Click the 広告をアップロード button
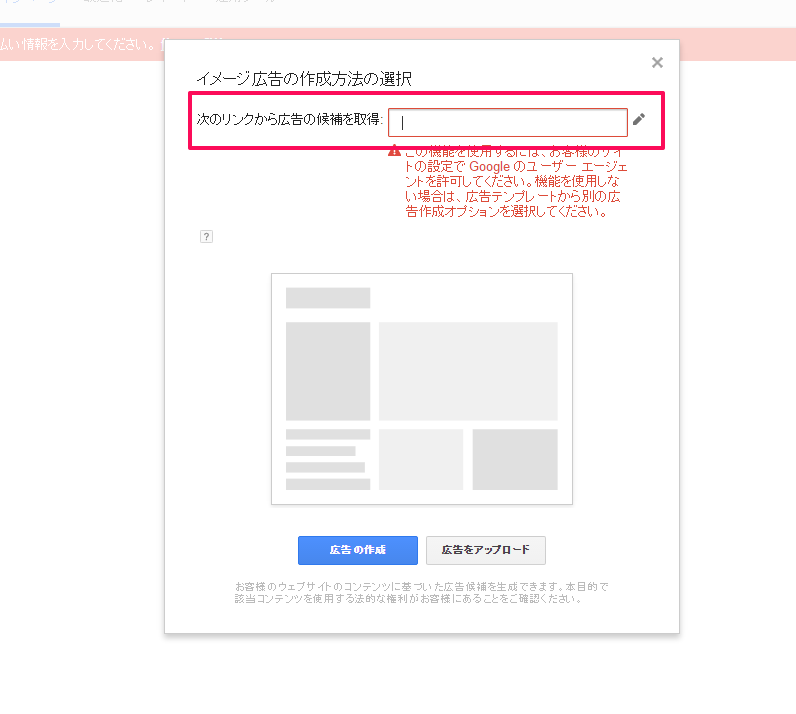Image resolution: width=796 pixels, height=714 pixels. [485, 550]
